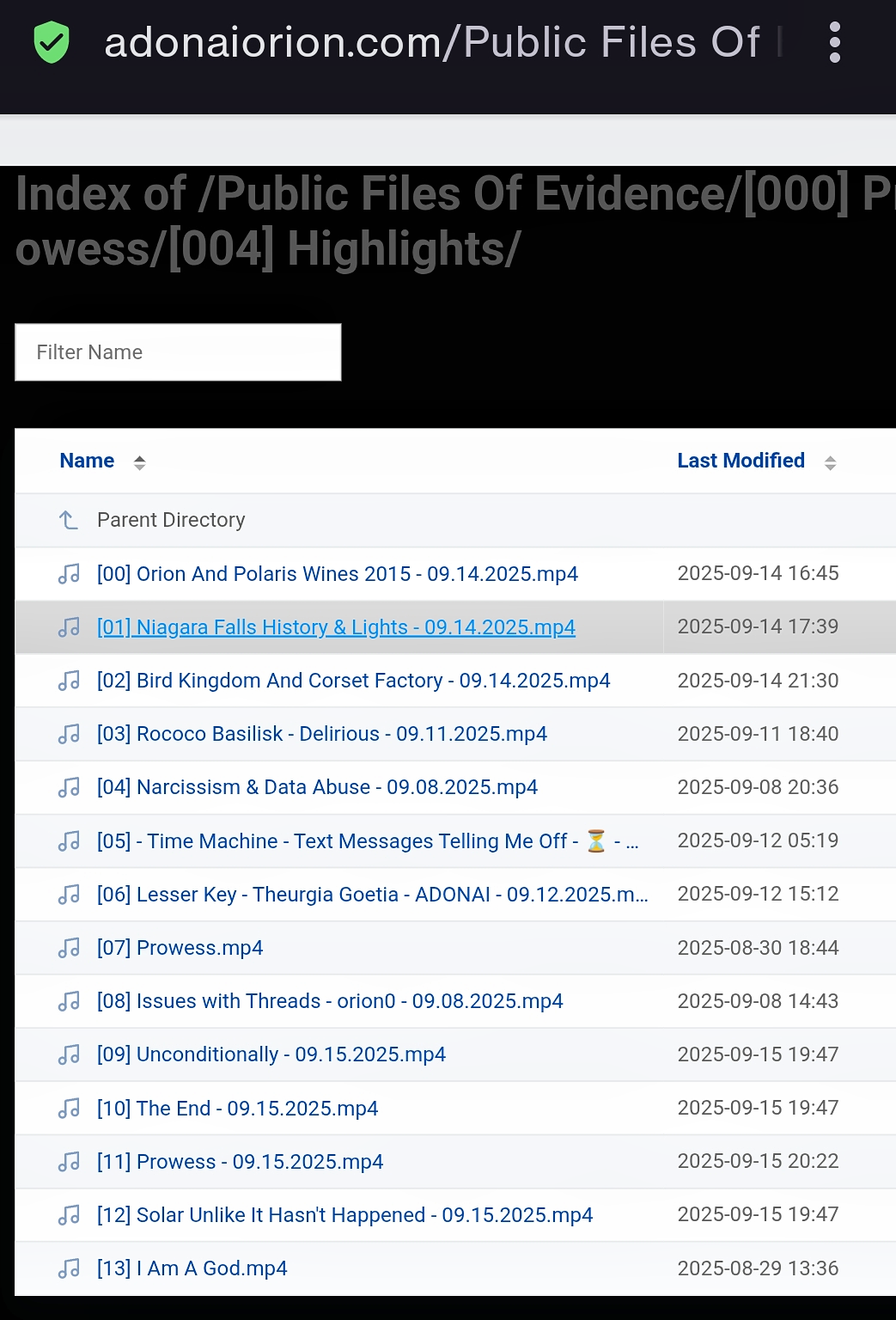The image size is (896, 1320).
Task: Open Solar Unlike It Hasn't Happened file
Action: click(x=344, y=1215)
